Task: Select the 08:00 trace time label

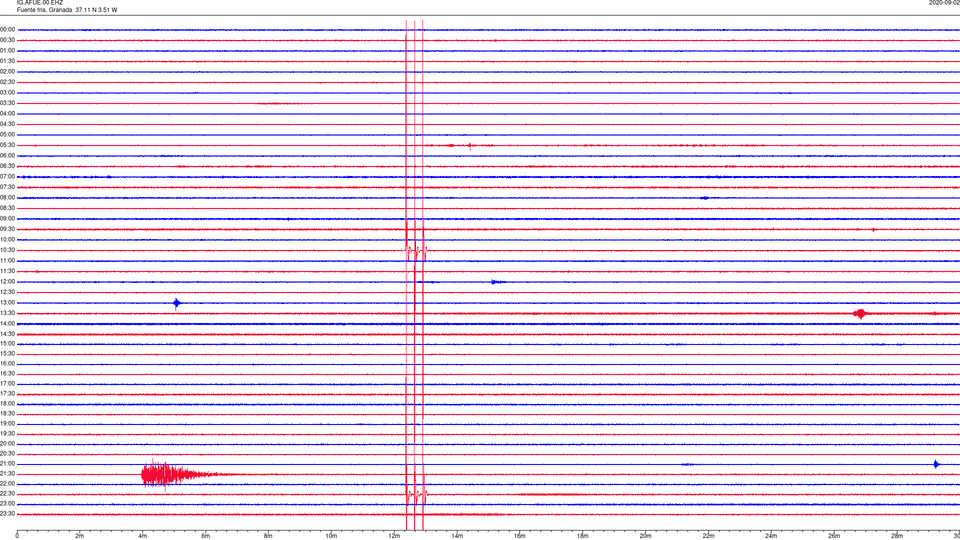Action: [x=8, y=198]
